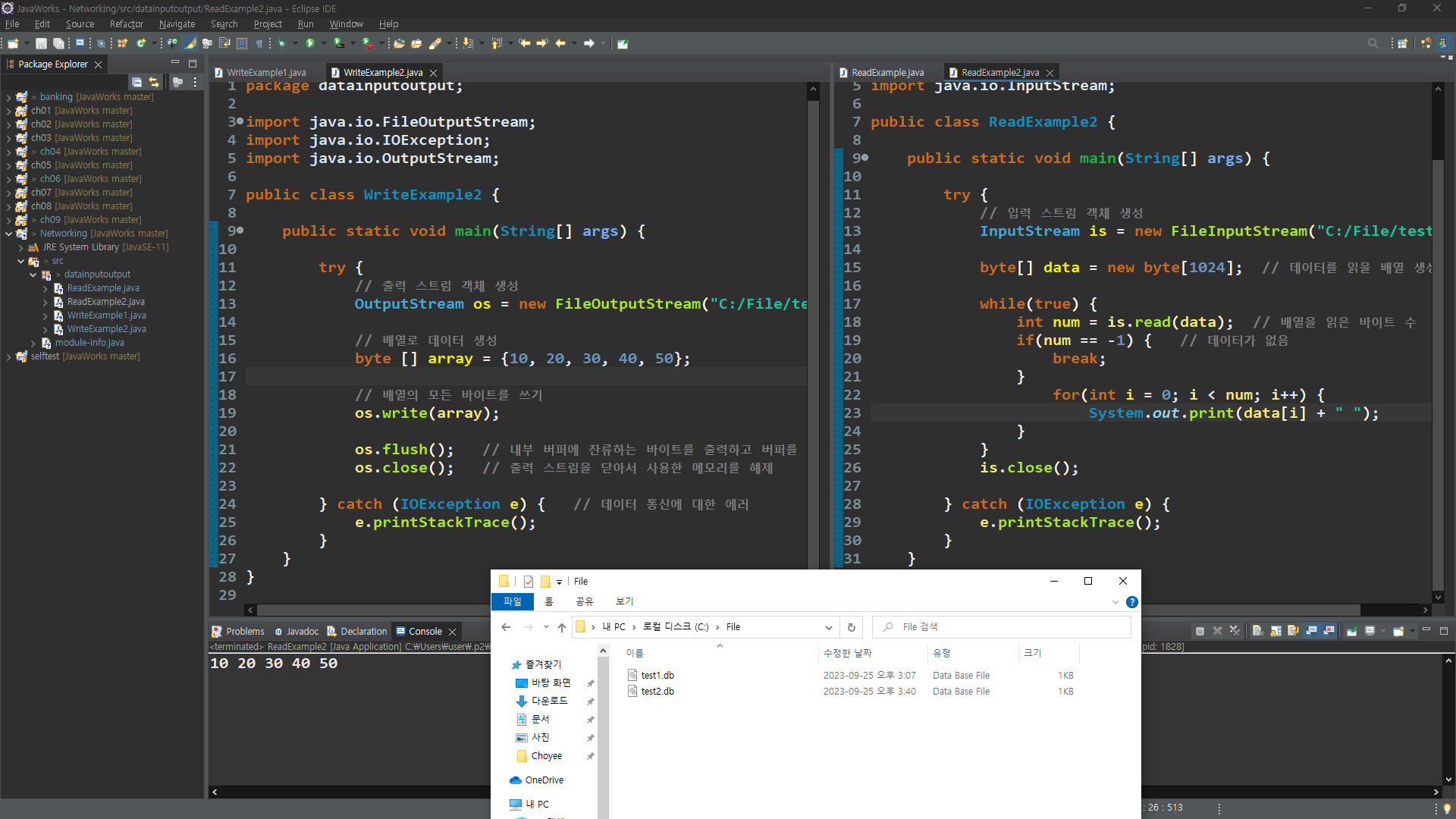Toggle Scroll Lock in Console toolbar
Screen dimensions: 1456x819
pyautogui.click(x=1276, y=631)
